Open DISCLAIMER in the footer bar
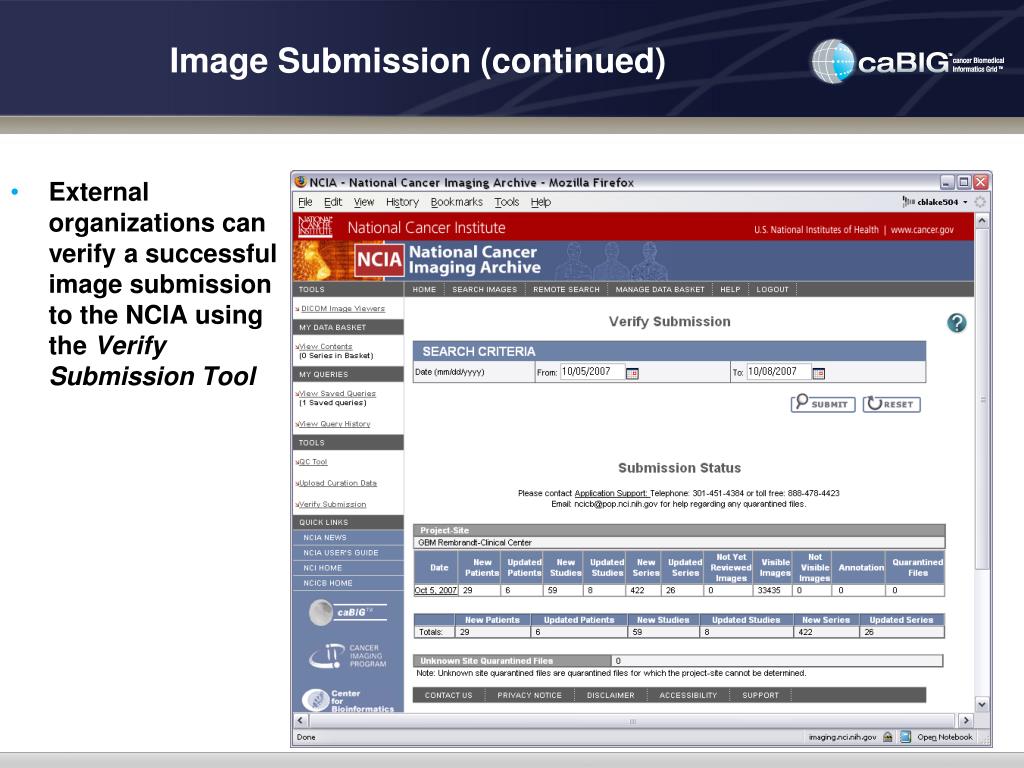 click(611, 696)
